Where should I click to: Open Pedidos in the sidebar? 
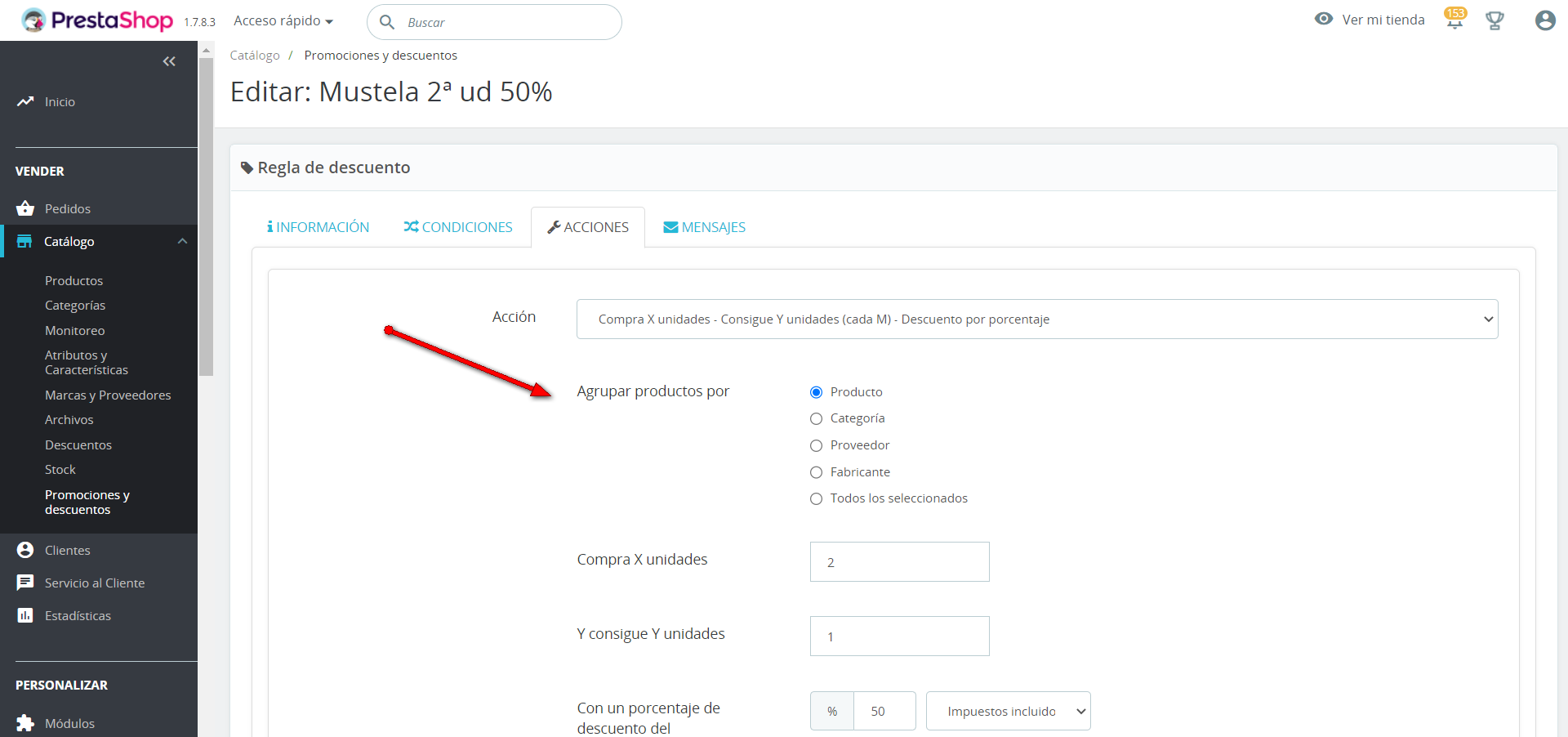[68, 208]
